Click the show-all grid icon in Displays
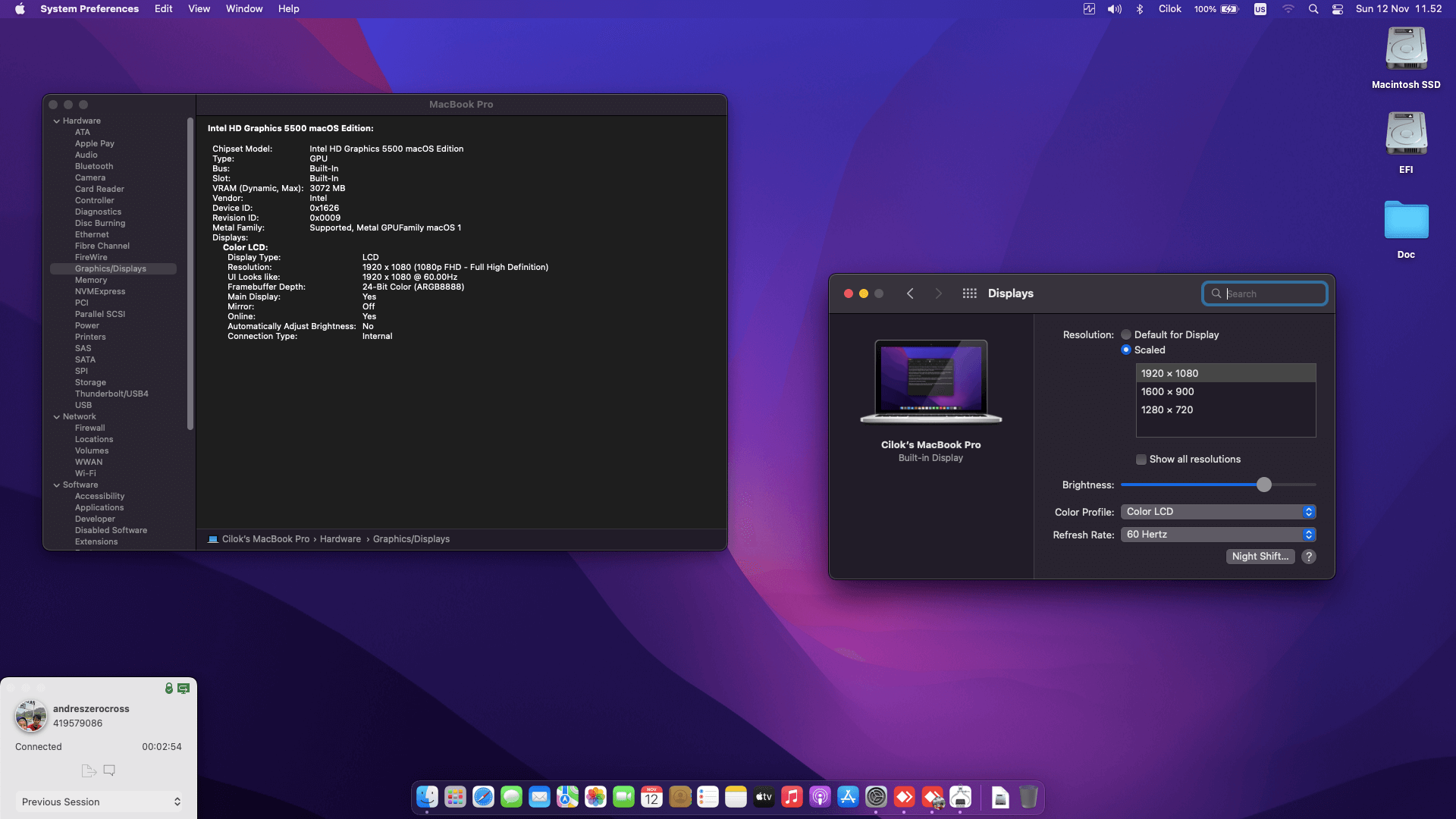This screenshot has height=819, width=1456. (969, 293)
